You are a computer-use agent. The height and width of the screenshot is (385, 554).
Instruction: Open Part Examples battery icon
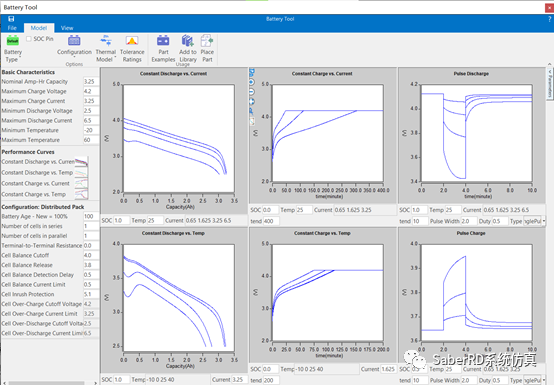pos(163,41)
